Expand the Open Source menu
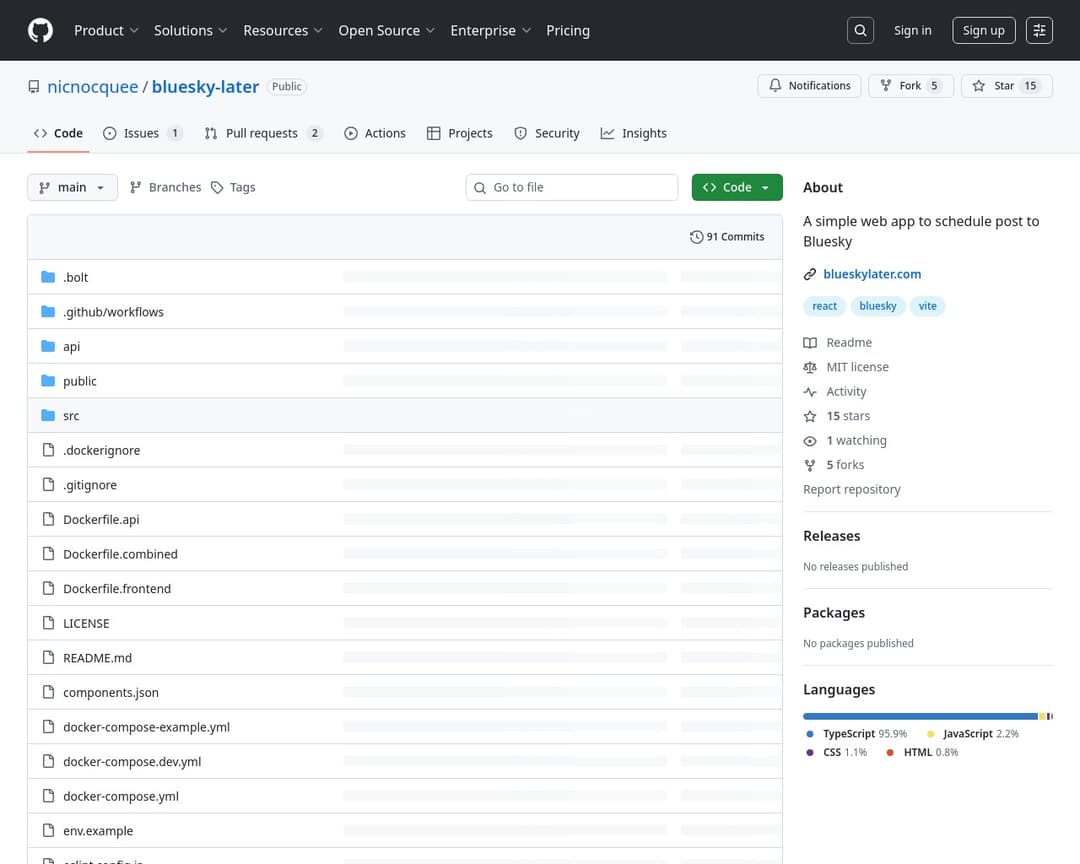 tap(386, 30)
